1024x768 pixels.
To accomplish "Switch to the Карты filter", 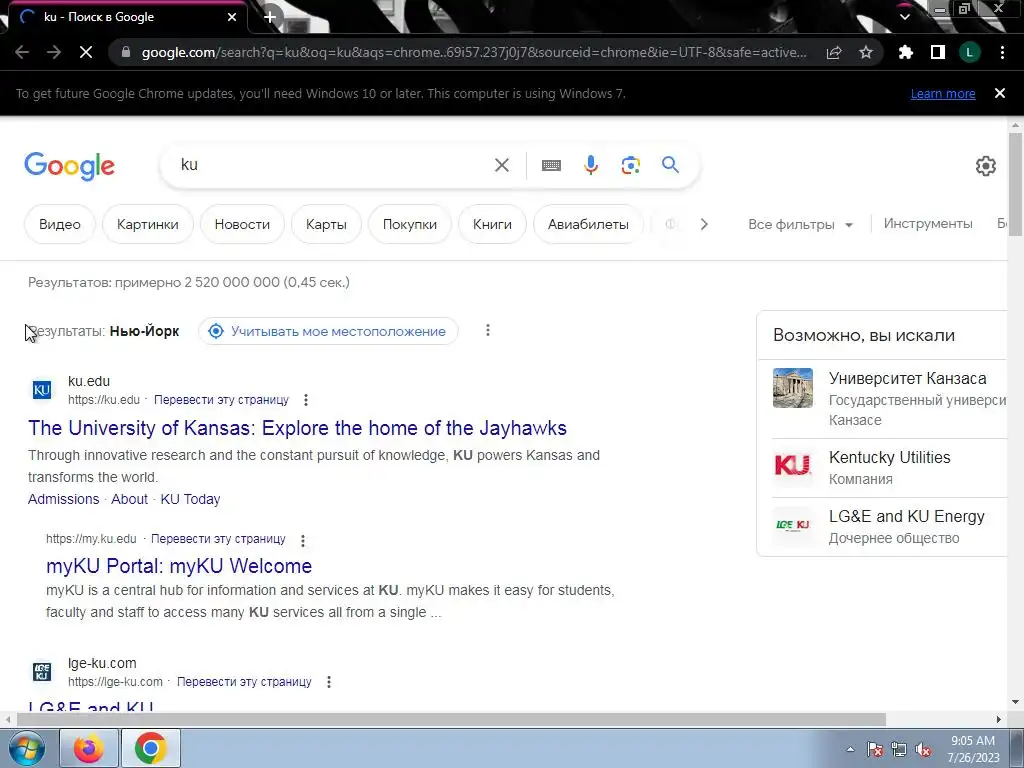I will click(326, 224).
